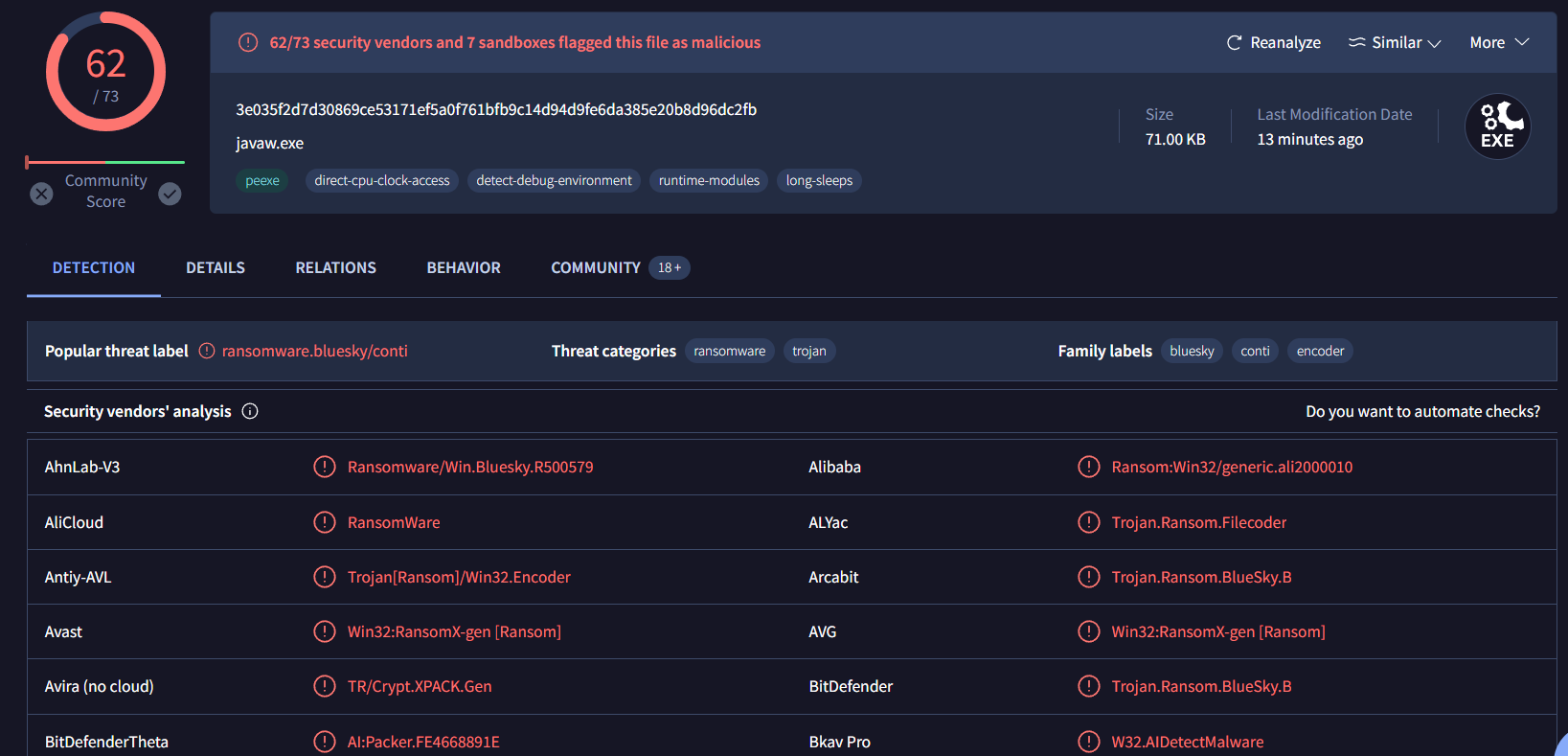Click the community score bar
This screenshot has height=756, width=1568.
pyautogui.click(x=105, y=162)
